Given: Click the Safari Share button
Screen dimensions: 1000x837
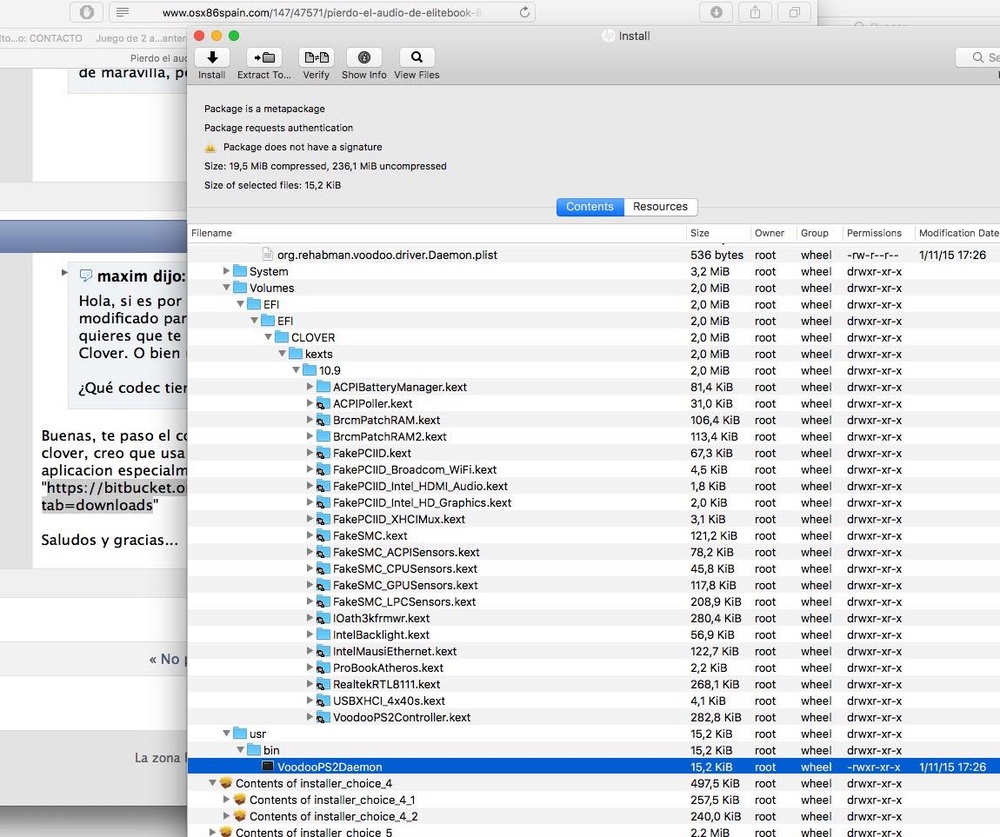Looking at the screenshot, I should pyautogui.click(x=755, y=12).
